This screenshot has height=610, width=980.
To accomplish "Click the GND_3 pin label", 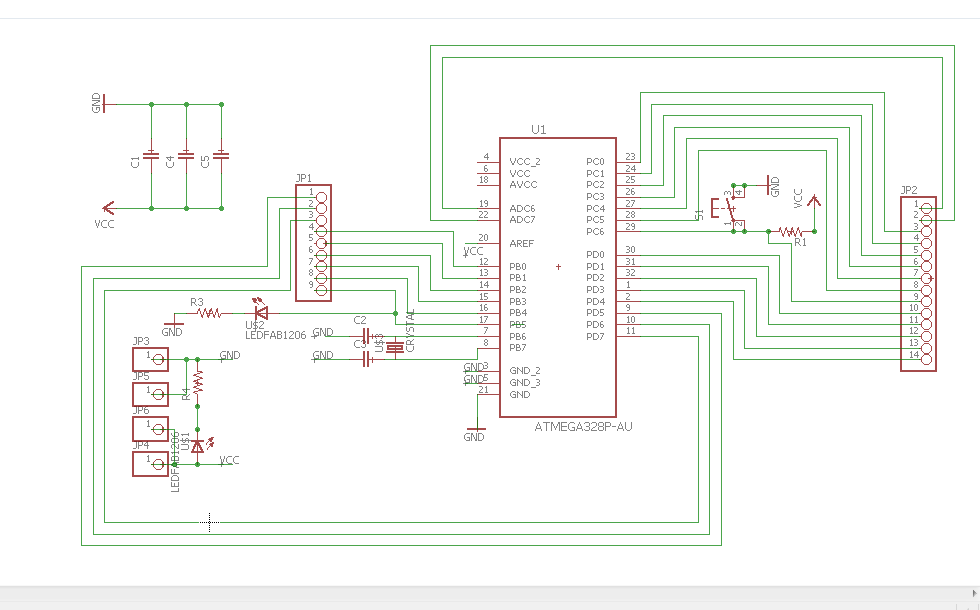I will (525, 383).
